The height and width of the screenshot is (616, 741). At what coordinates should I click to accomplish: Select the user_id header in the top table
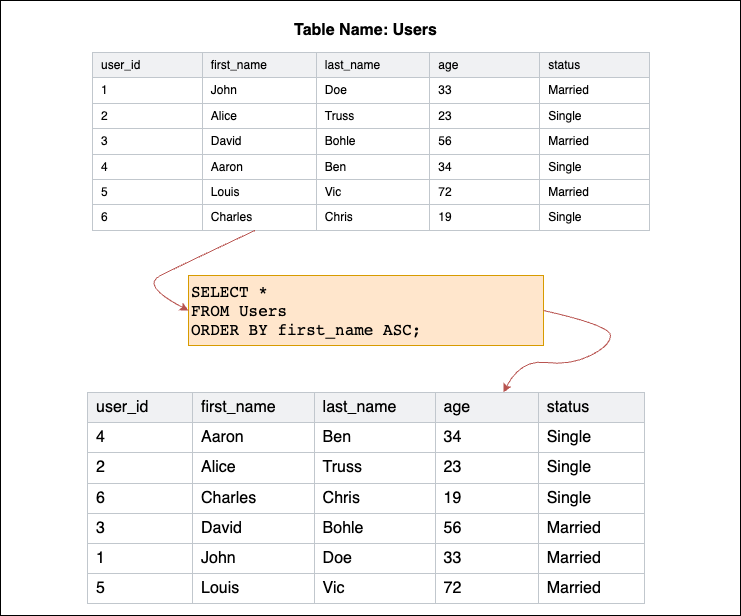[120, 65]
